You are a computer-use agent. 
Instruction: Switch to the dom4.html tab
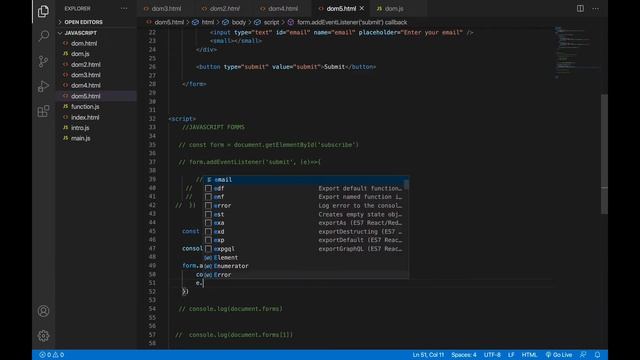[283, 9]
